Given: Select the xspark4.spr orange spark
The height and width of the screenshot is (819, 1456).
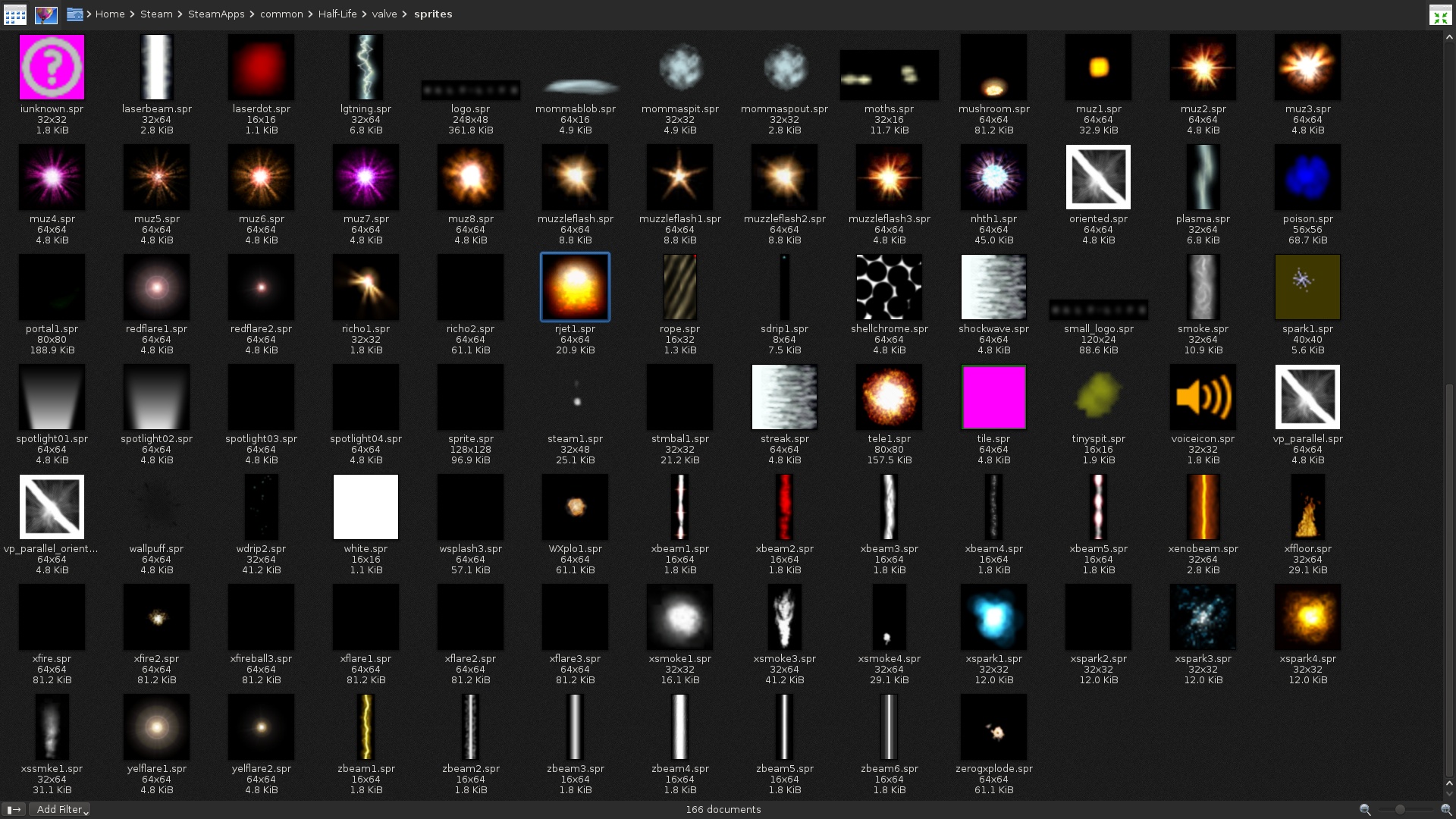Looking at the screenshot, I should point(1307,617).
